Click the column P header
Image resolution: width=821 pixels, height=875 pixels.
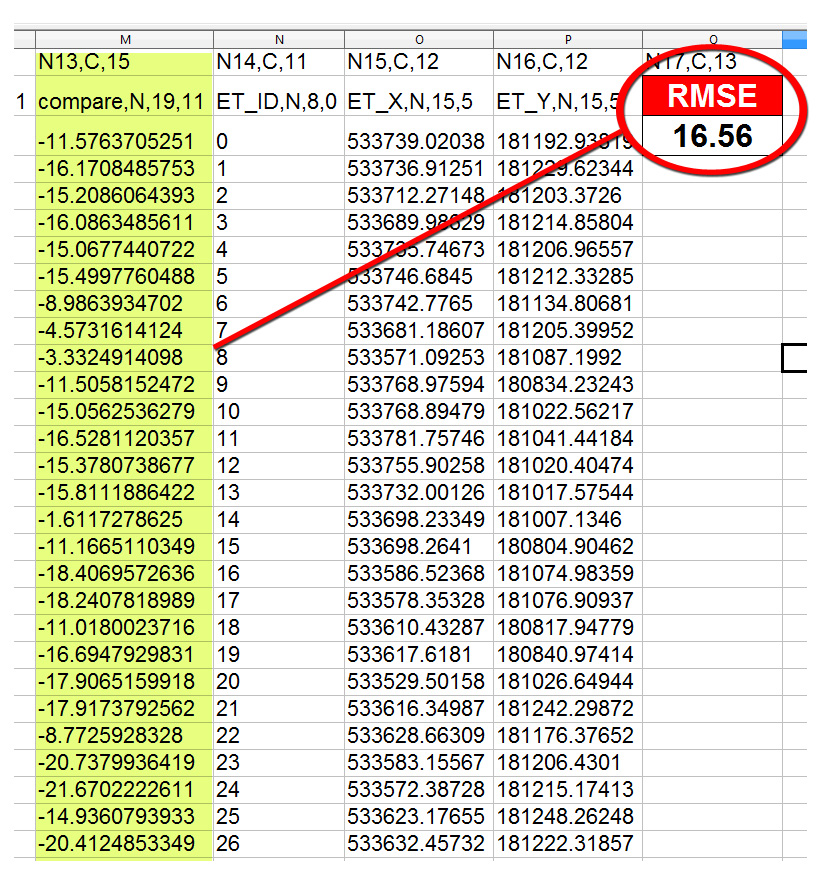pyautogui.click(x=567, y=39)
